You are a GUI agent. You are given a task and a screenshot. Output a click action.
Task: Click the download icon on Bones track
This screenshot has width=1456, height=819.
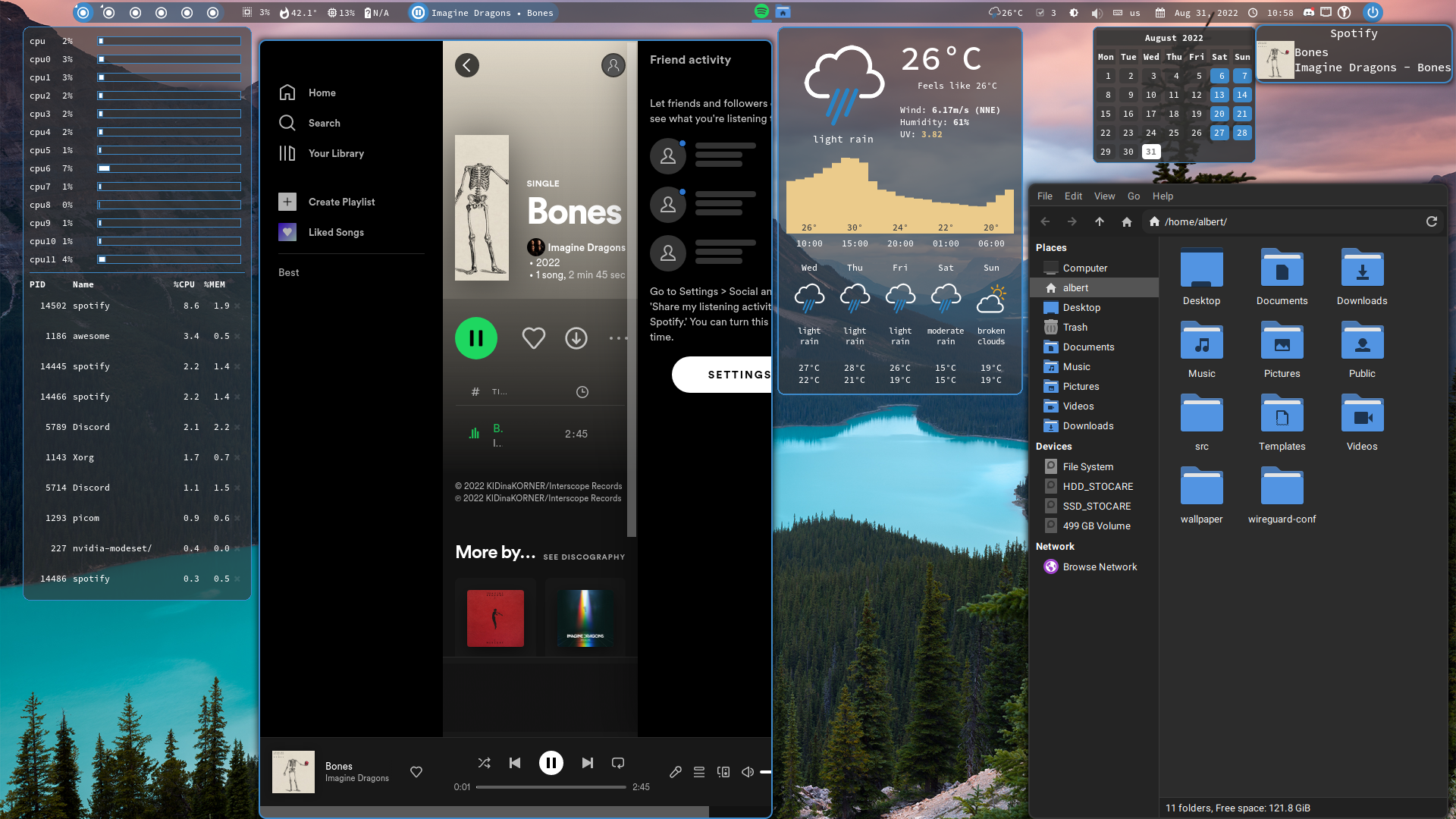tap(576, 337)
